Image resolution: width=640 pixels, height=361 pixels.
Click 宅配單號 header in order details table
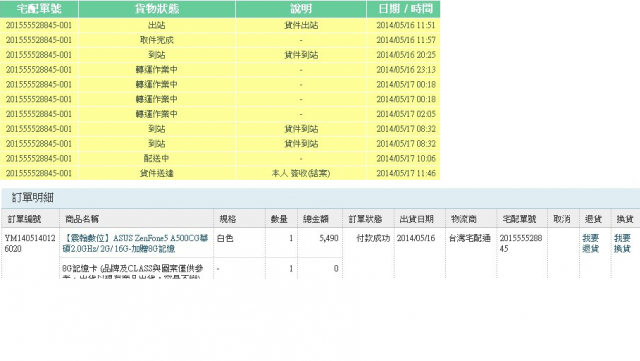[519, 219]
